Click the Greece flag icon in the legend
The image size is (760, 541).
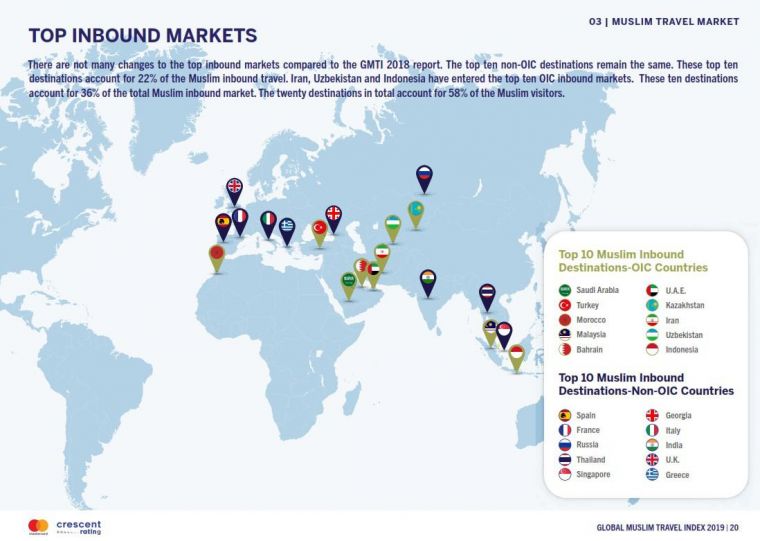tap(652, 475)
